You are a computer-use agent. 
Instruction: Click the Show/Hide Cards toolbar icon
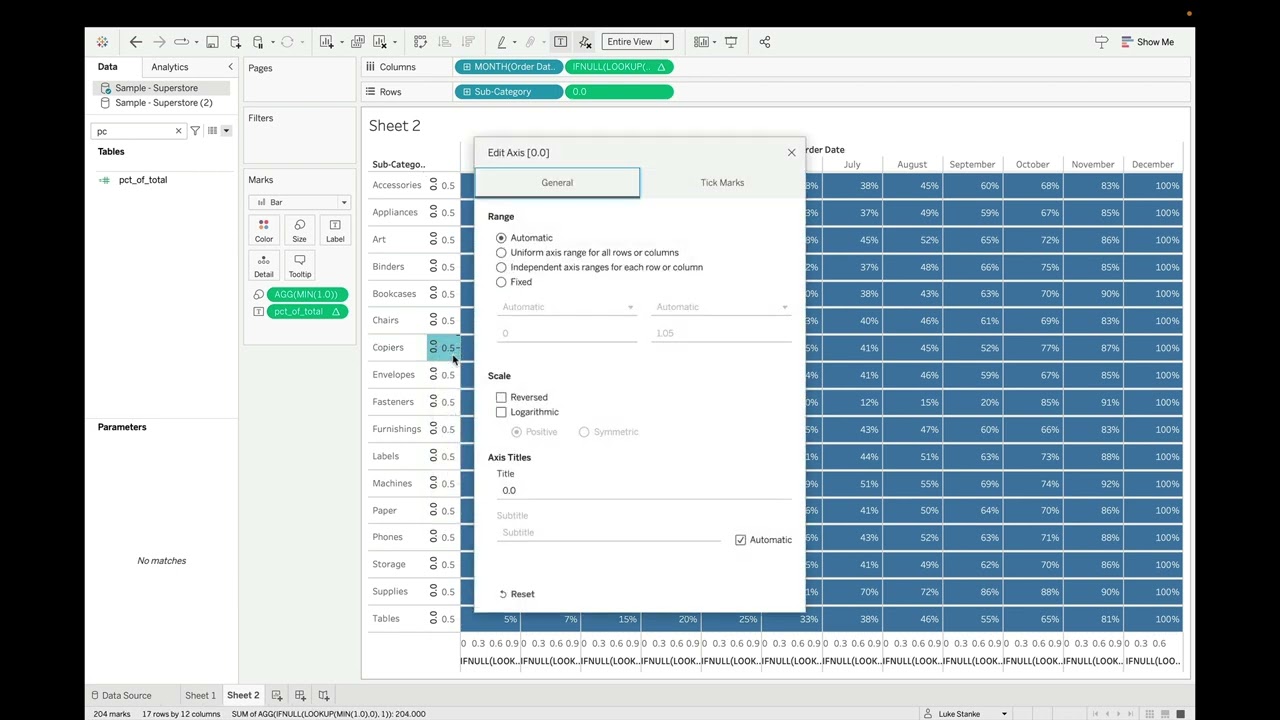(x=701, y=42)
